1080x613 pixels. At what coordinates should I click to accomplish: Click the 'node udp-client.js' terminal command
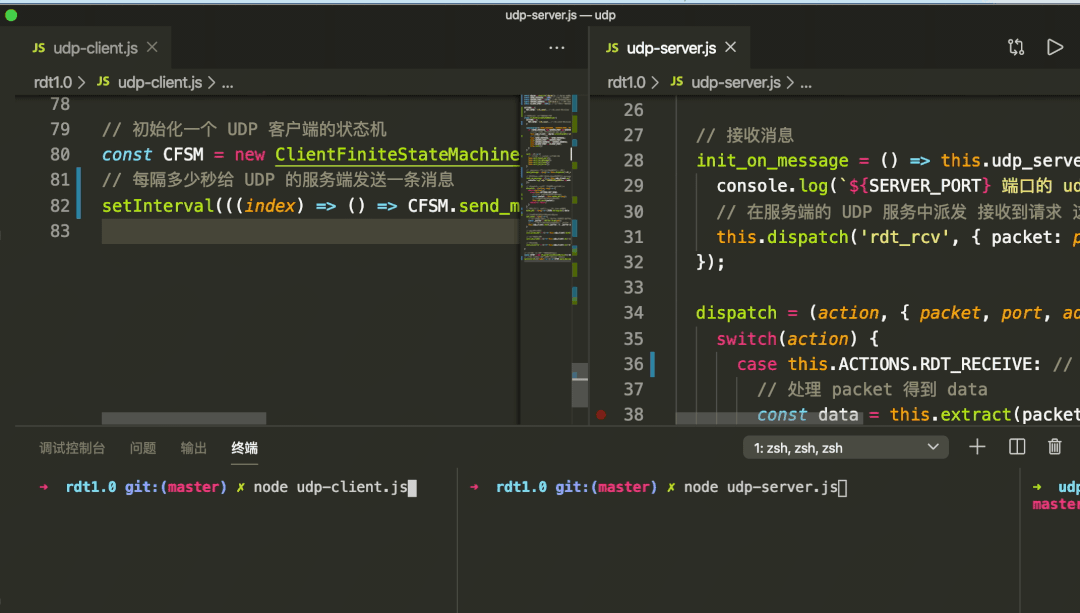tap(331, 487)
